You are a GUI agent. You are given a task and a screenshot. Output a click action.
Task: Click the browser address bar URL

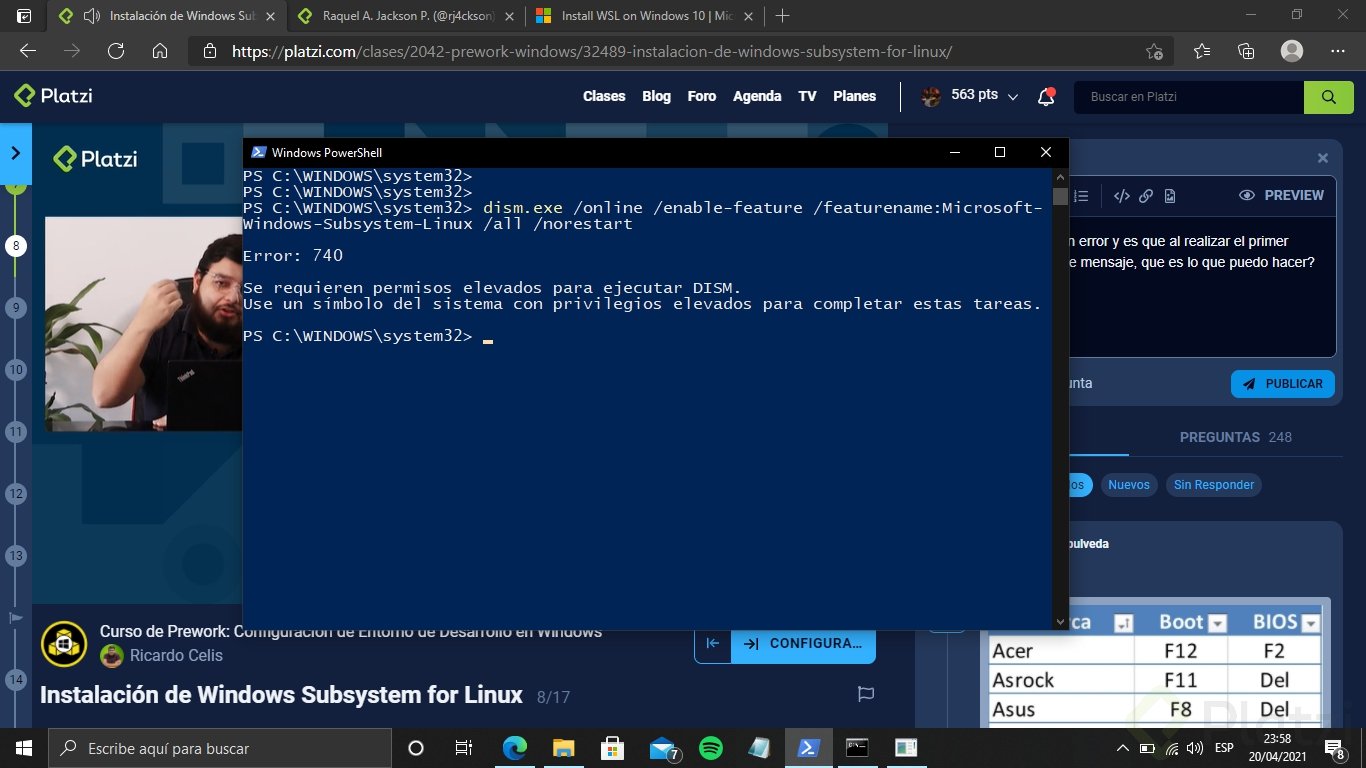(591, 51)
